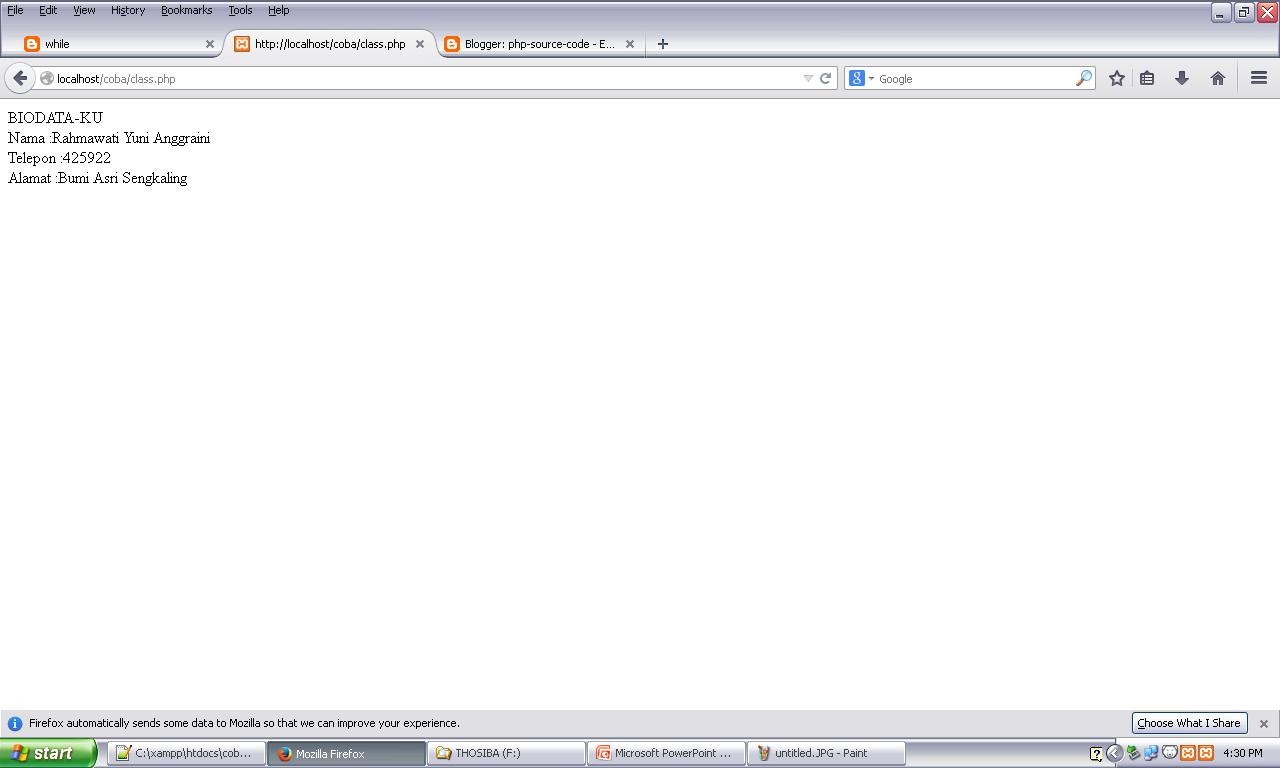
Task: Click the help question mark tray icon
Action: tap(1096, 753)
